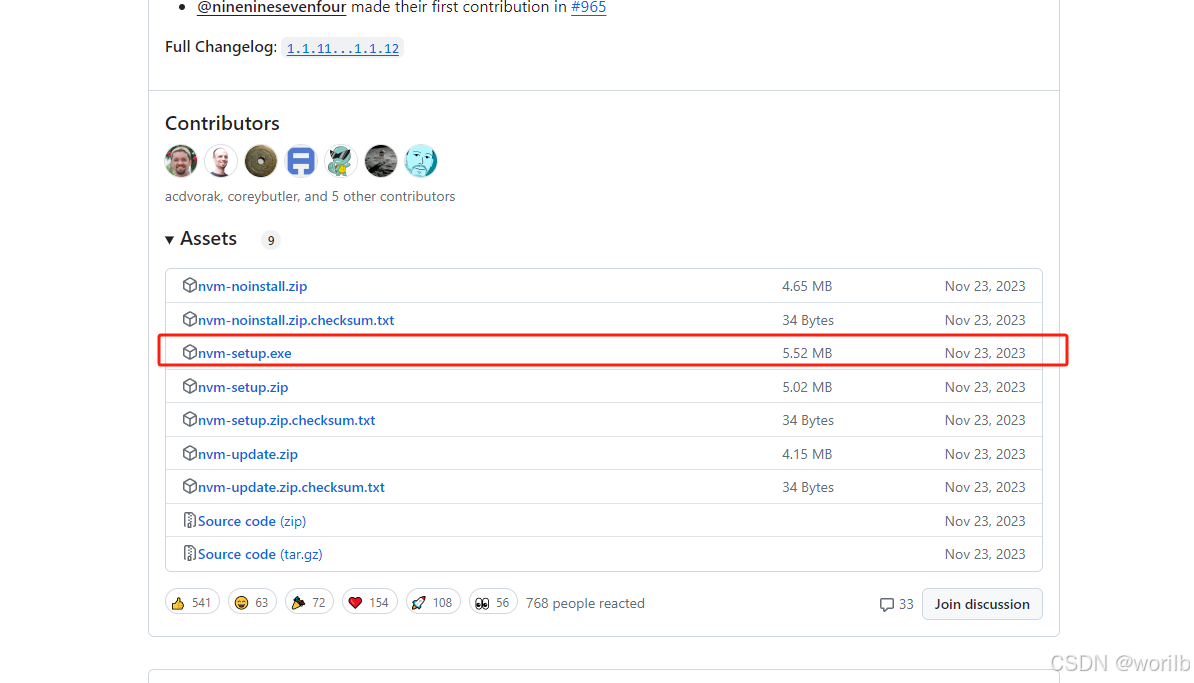Viewport: 1194px width, 683px height.
Task: Click the file-zip icon beside Source code (zip)
Action: pyautogui.click(x=190, y=520)
